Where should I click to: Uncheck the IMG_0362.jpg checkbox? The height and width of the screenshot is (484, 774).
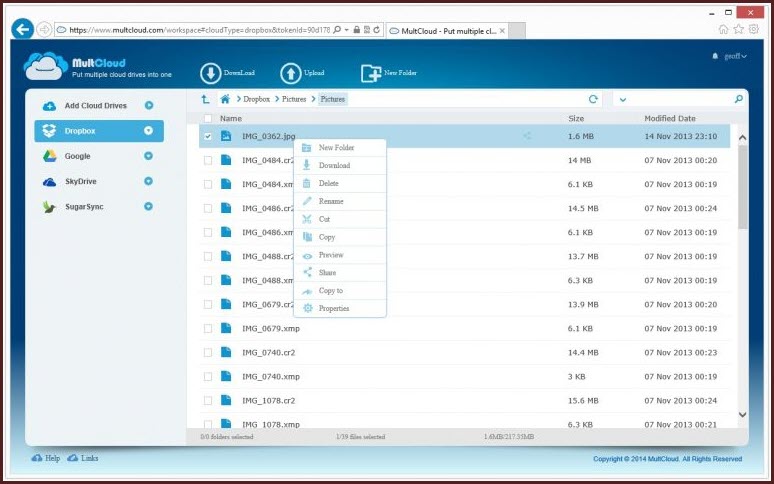pyautogui.click(x=208, y=136)
